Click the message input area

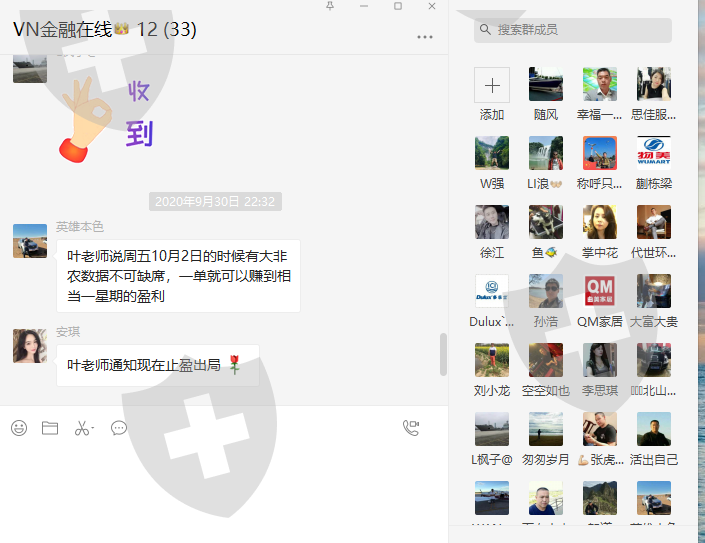(x=224, y=492)
